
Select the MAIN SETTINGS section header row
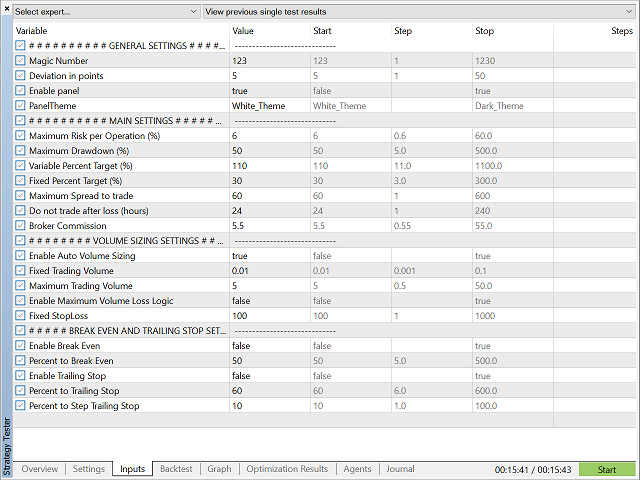pyautogui.click(x=324, y=120)
